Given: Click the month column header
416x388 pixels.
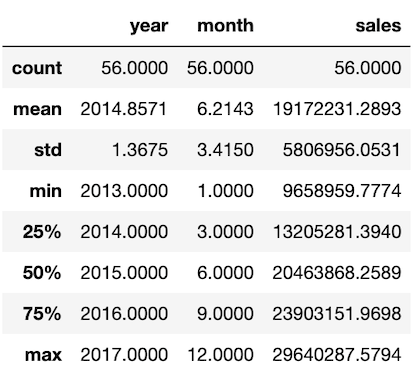Looking at the screenshot, I should pyautogui.click(x=226, y=26).
